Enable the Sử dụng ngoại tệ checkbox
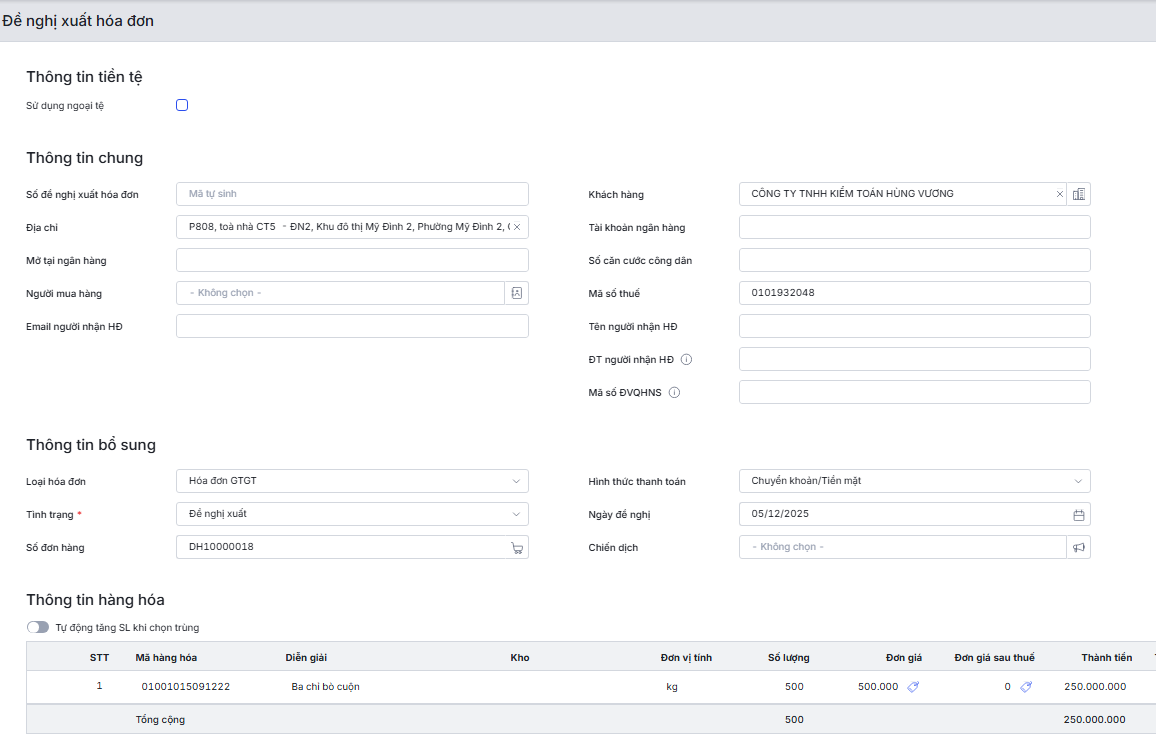 [182, 105]
